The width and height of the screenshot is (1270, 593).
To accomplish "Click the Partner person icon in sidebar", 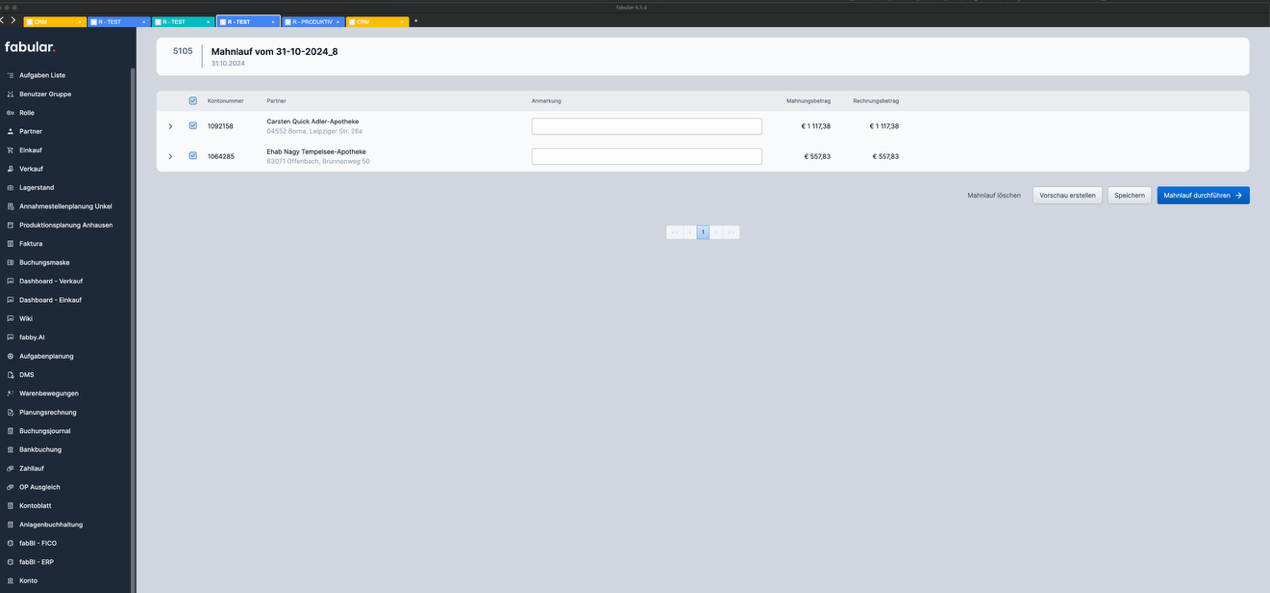I will pyautogui.click(x=10, y=131).
